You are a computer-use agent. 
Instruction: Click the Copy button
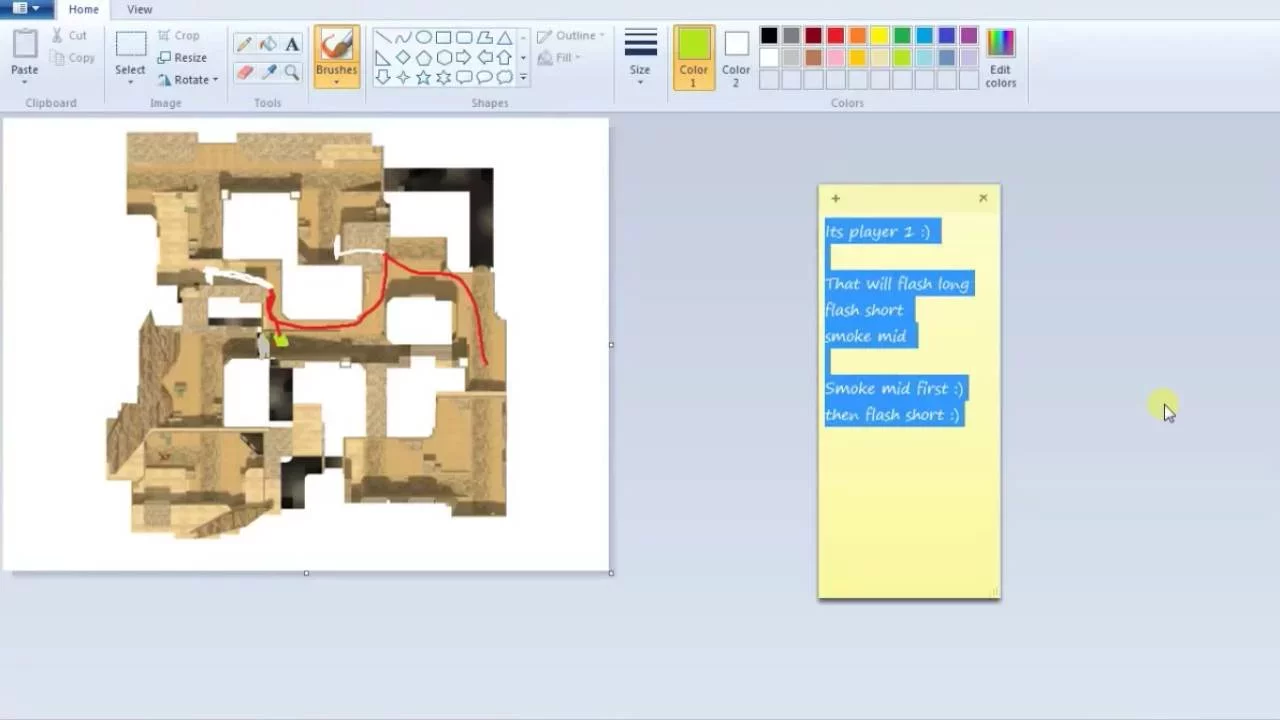click(x=73, y=58)
